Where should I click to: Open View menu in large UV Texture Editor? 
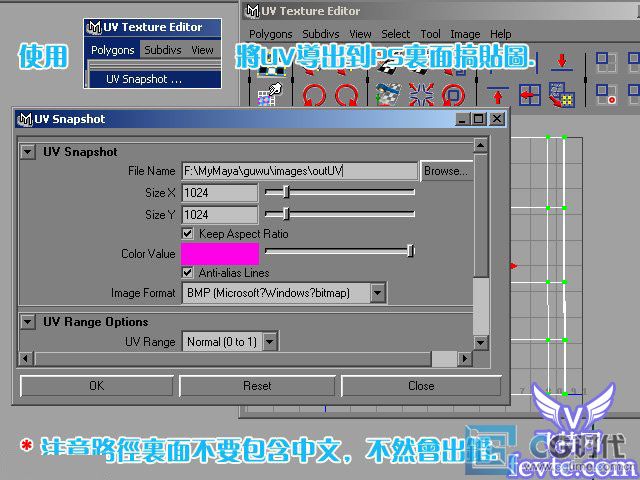(x=360, y=34)
